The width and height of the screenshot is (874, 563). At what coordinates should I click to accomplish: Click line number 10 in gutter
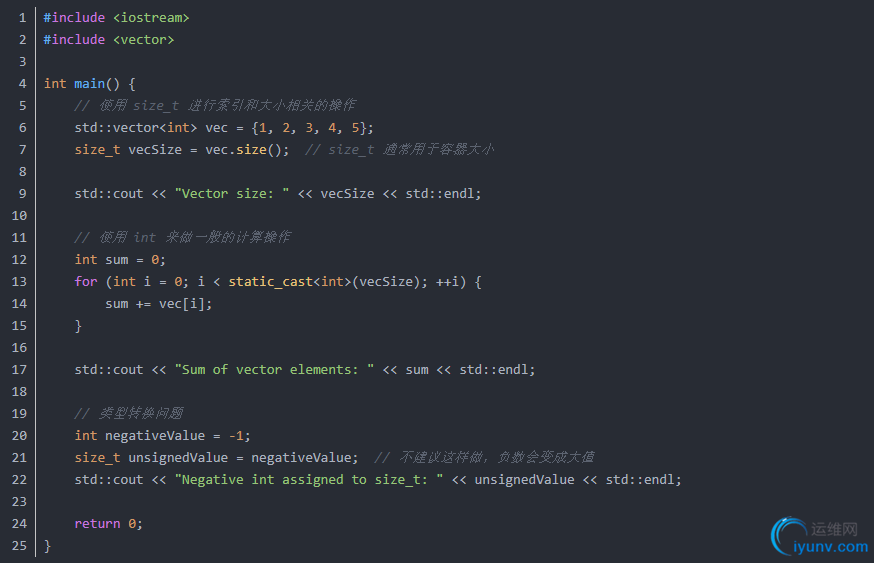tap(19, 216)
